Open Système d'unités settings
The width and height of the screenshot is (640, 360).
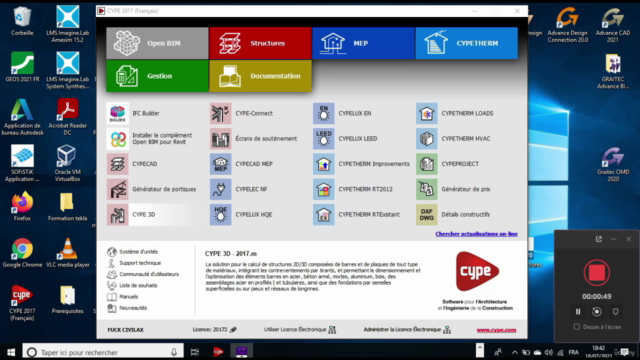coord(133,252)
